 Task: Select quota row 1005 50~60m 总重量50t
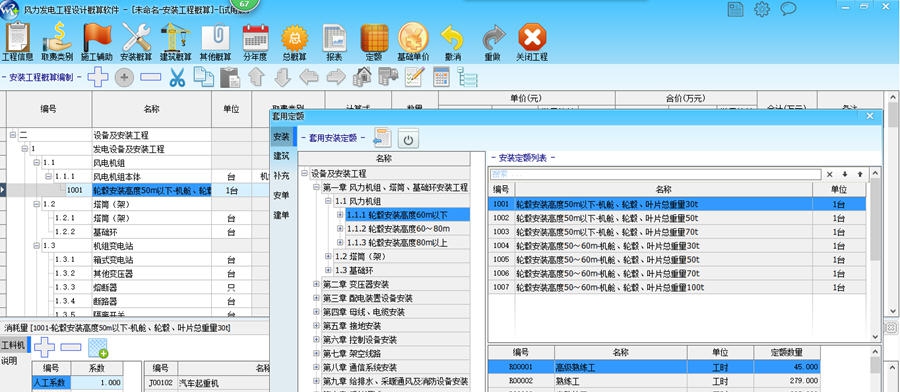click(677, 259)
